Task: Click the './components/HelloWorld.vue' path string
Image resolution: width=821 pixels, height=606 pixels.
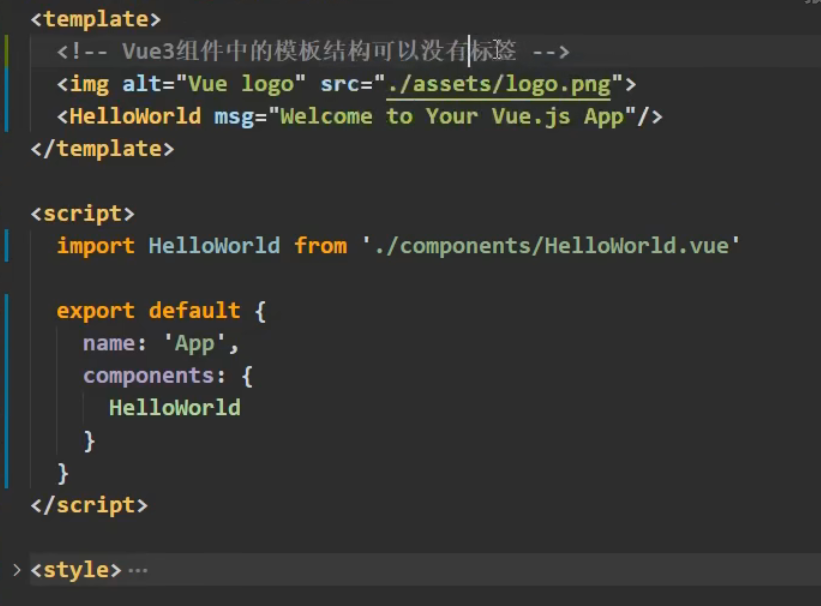Action: (x=551, y=246)
